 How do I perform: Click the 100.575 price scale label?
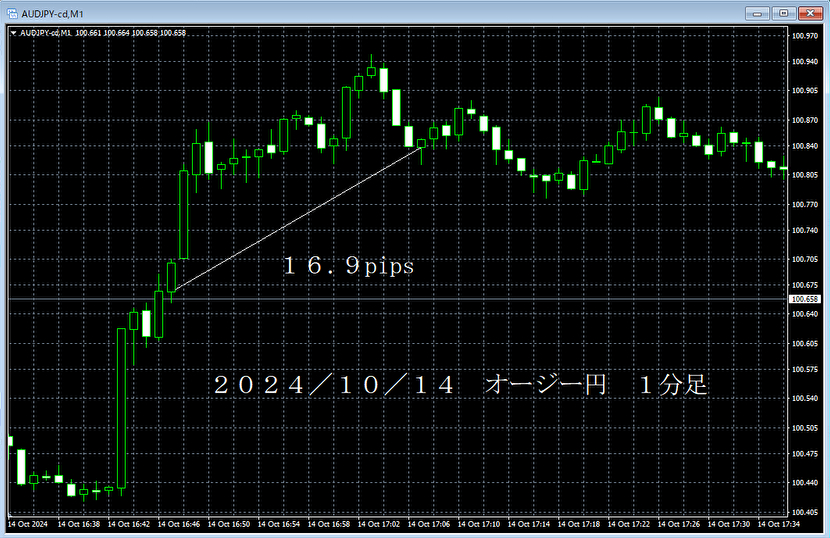(805, 370)
